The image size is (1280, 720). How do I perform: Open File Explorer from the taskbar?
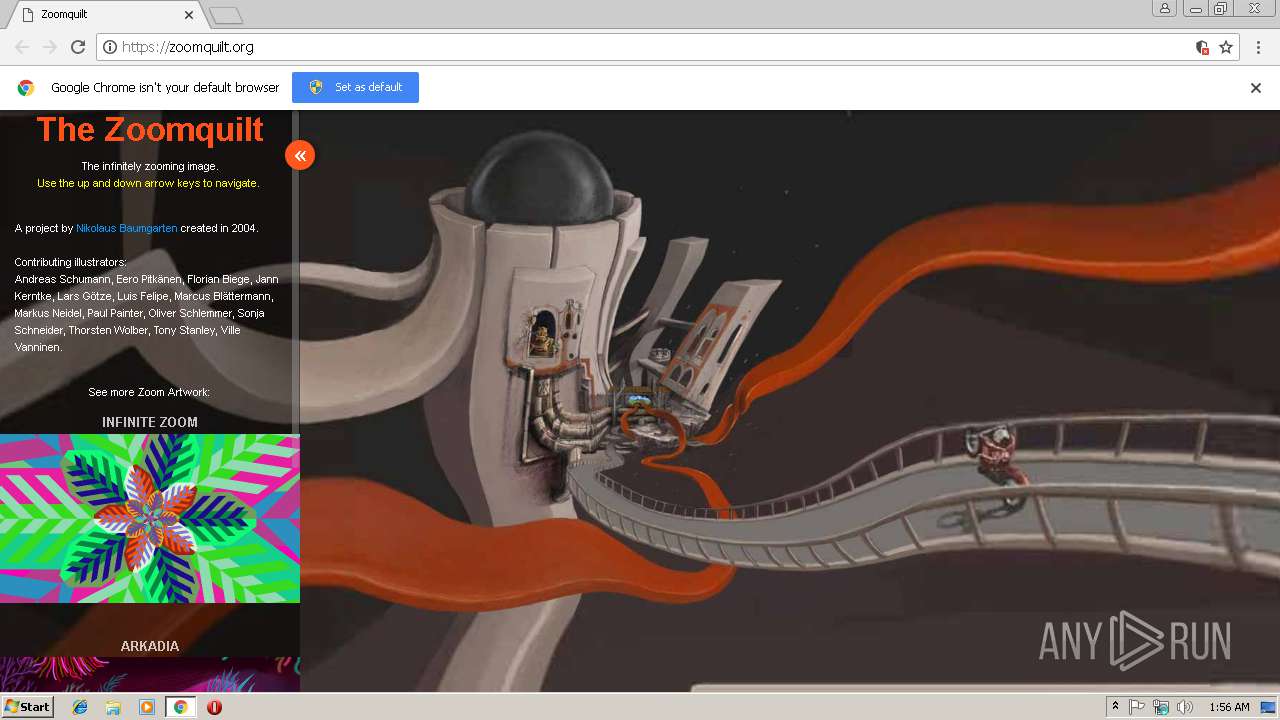click(x=113, y=707)
